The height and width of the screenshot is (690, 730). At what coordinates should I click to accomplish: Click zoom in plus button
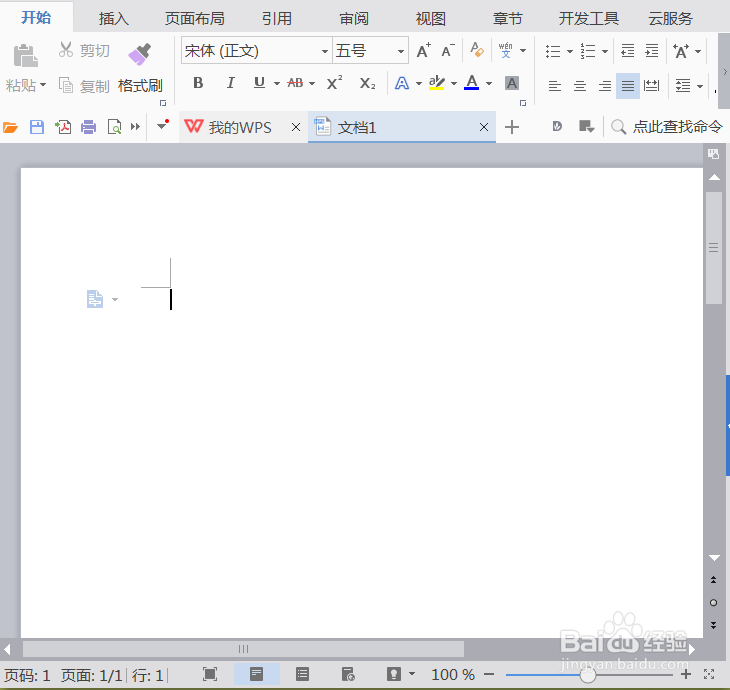coord(686,674)
